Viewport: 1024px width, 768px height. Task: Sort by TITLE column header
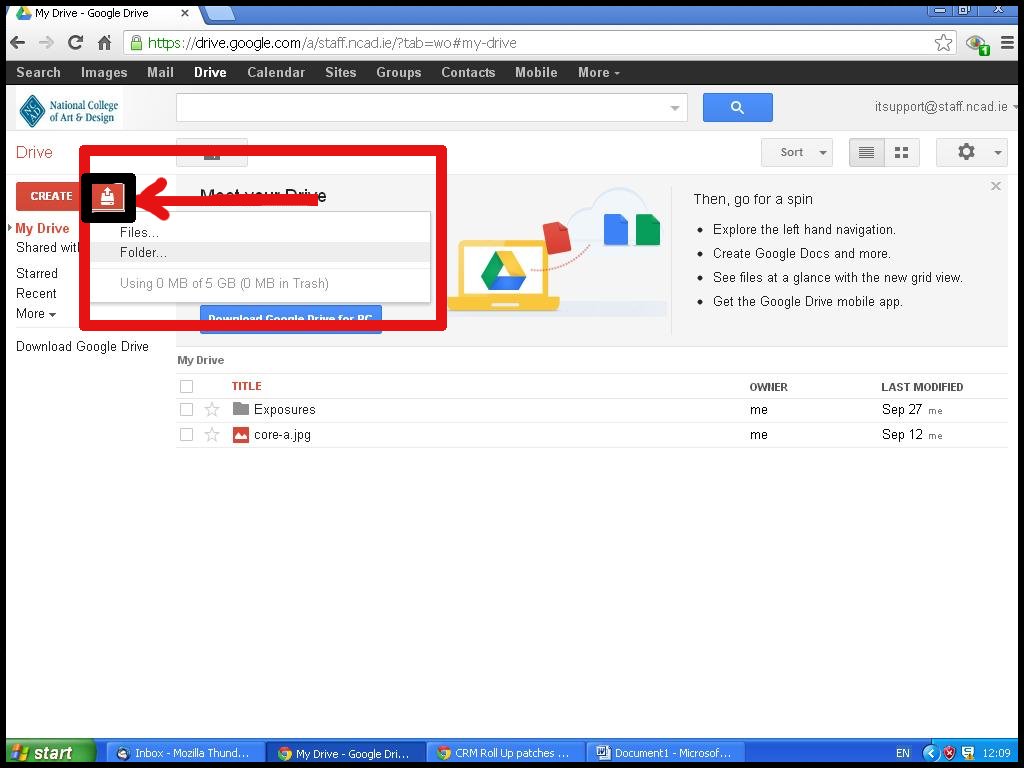click(247, 387)
